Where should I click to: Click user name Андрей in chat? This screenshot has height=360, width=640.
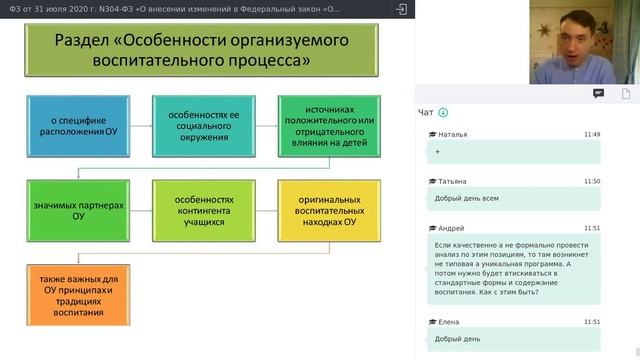[451, 228]
